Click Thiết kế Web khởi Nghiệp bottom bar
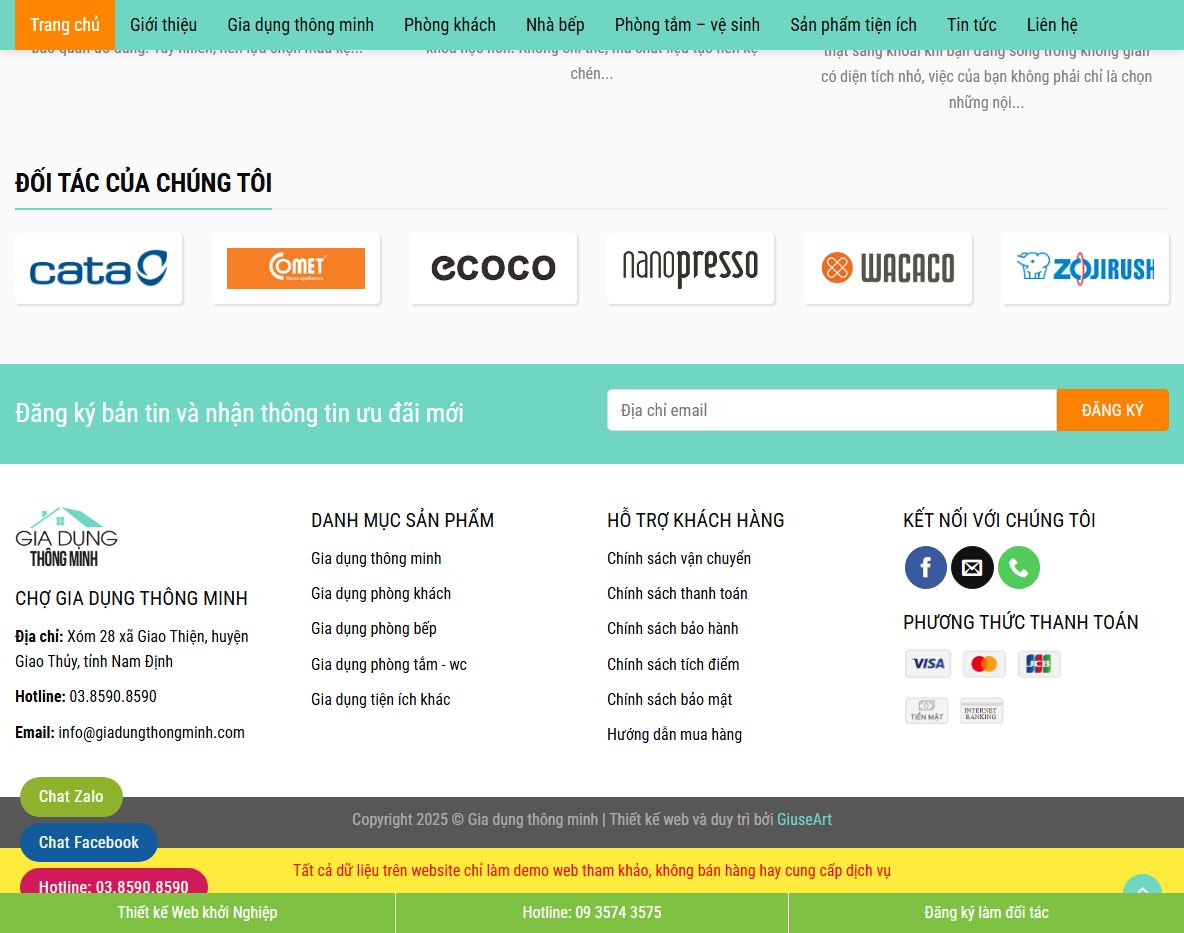 pos(197,913)
